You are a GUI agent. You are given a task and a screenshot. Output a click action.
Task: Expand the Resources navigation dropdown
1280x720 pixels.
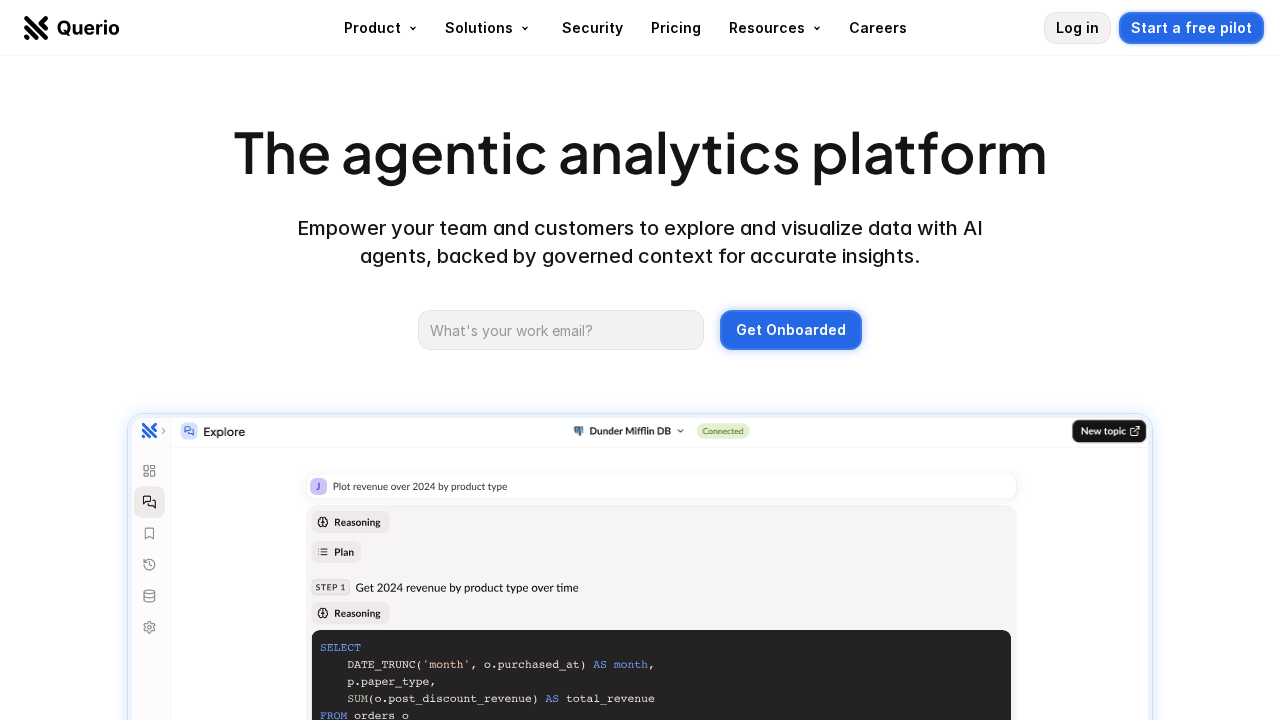[774, 28]
